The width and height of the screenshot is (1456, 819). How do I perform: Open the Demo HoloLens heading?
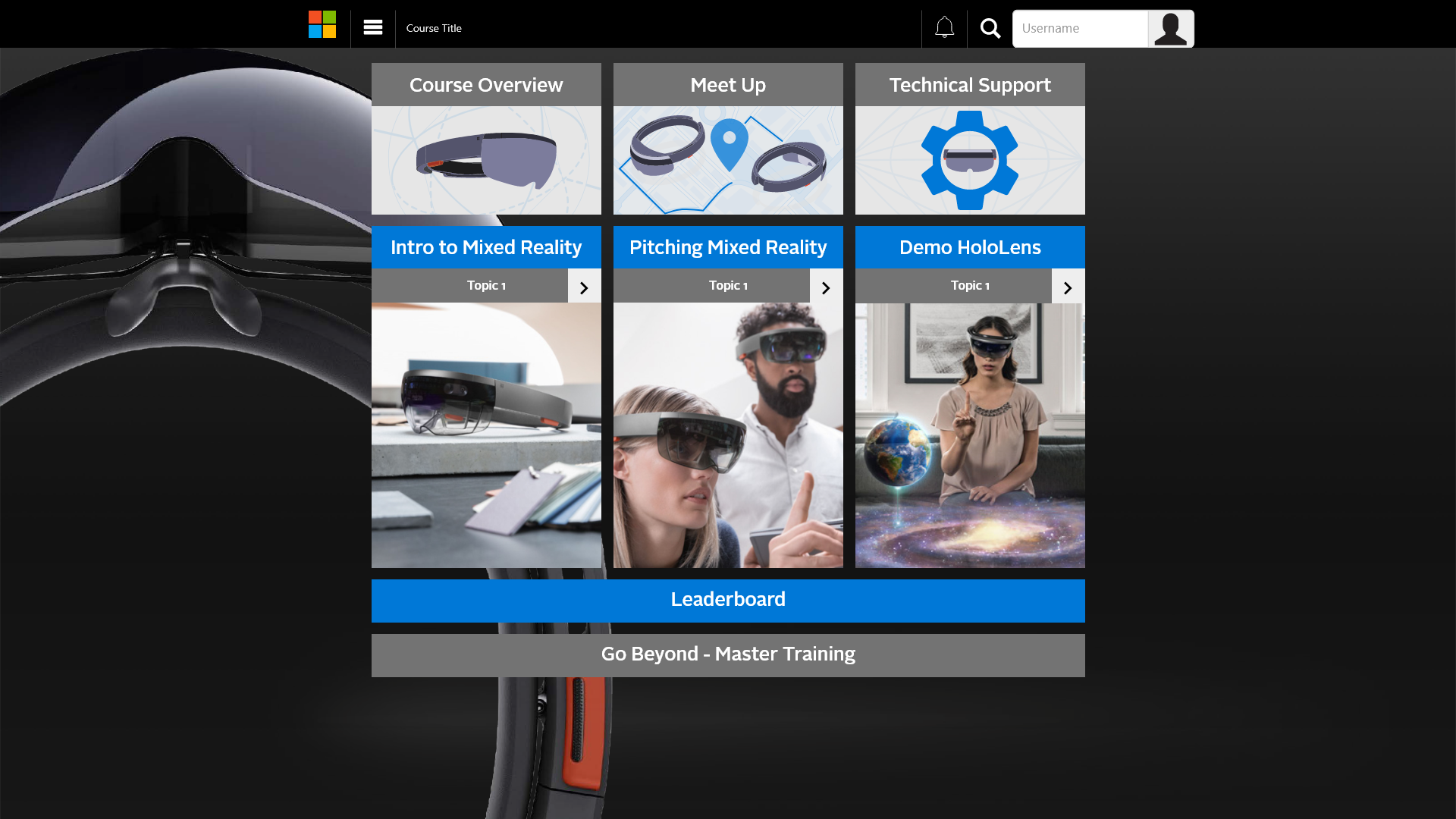coord(970,247)
